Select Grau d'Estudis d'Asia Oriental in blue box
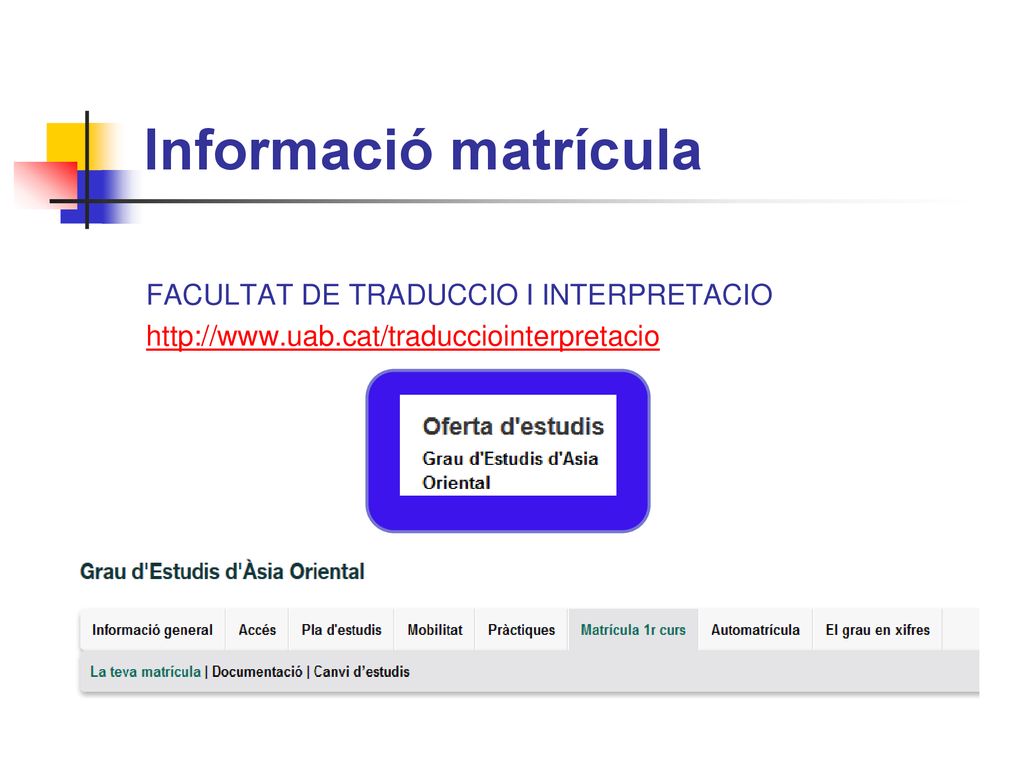1024x768 pixels. click(510, 470)
